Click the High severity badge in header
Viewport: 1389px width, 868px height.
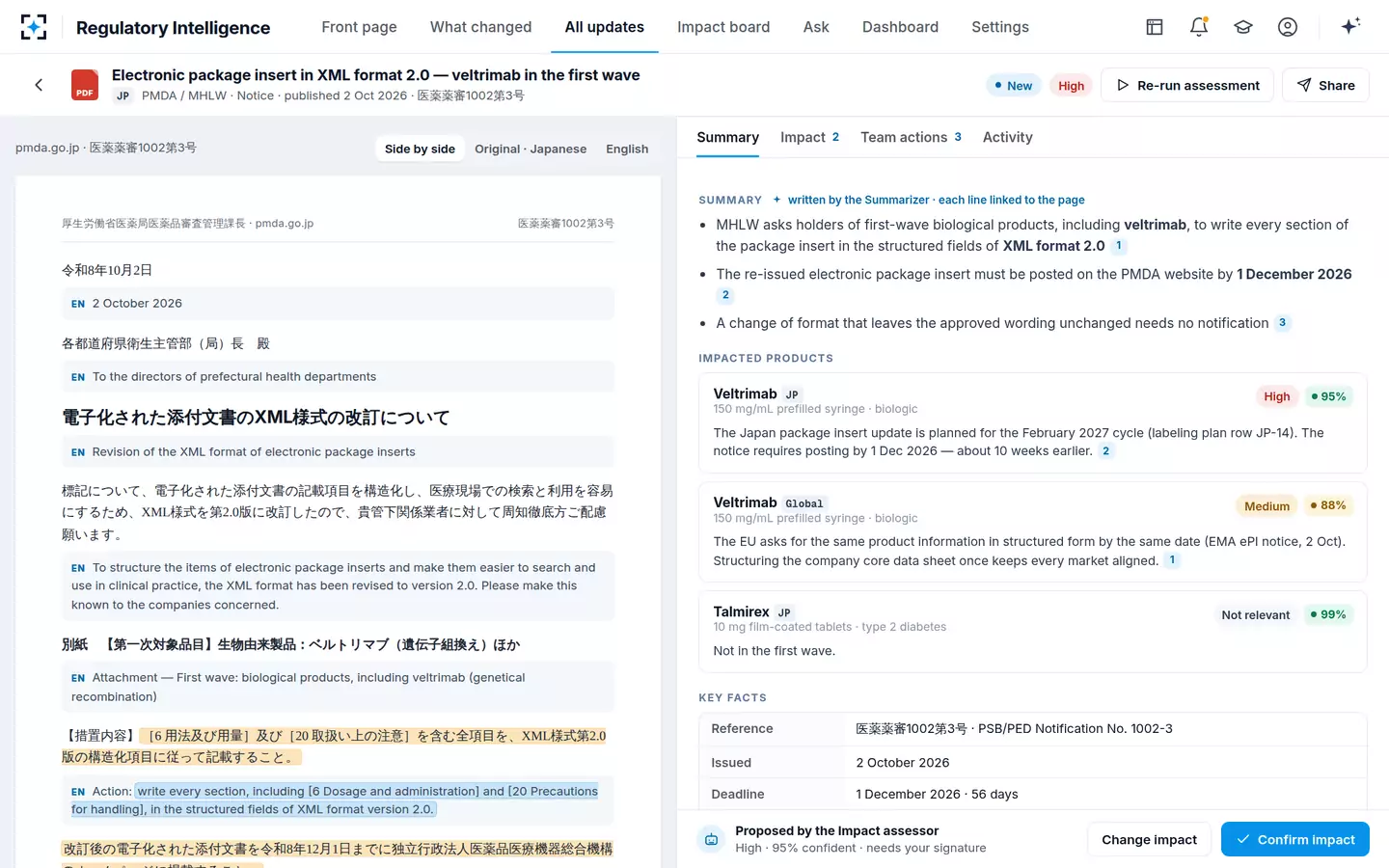[x=1071, y=85]
